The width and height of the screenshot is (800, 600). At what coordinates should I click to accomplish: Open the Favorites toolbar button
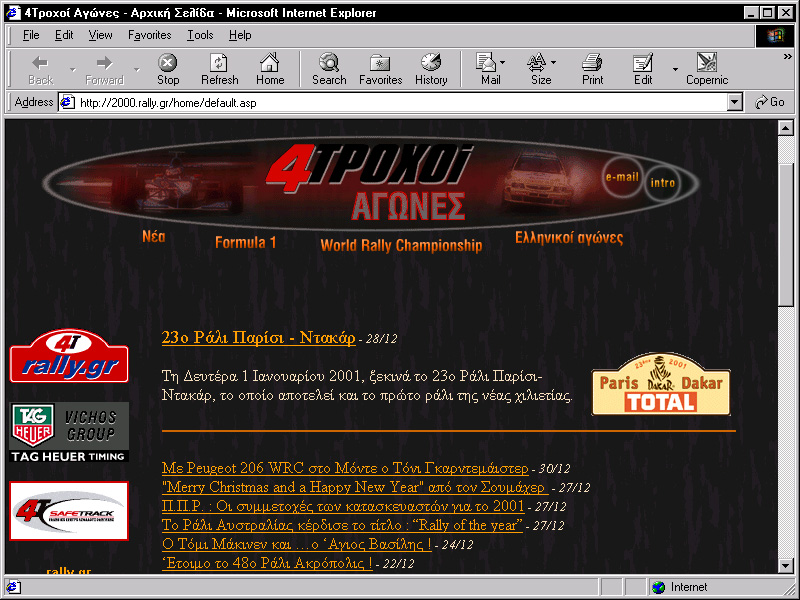pyautogui.click(x=381, y=70)
